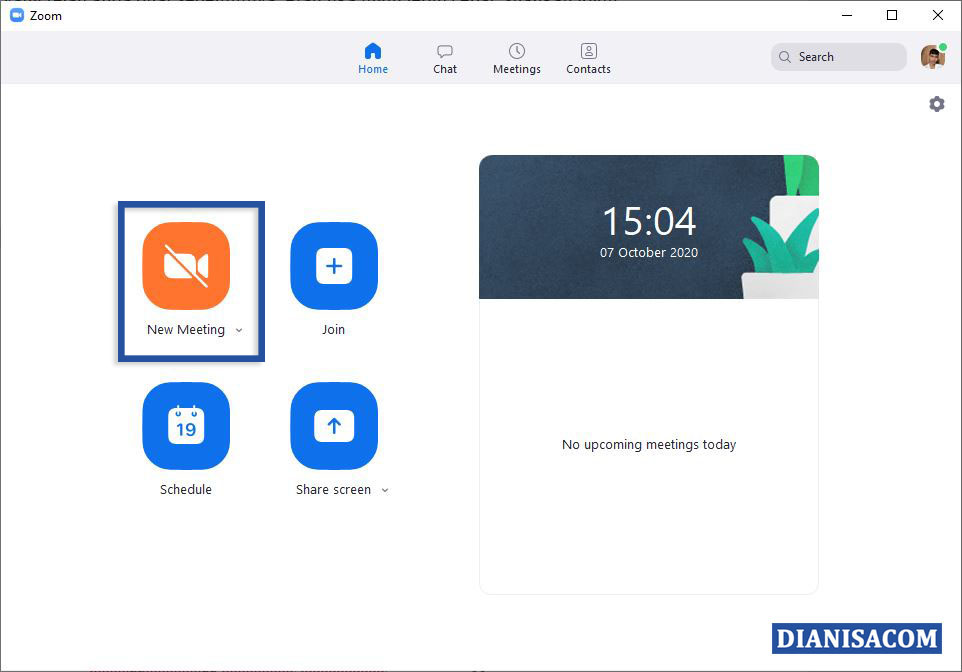Click the Join text label
962x672 pixels.
[x=334, y=330]
